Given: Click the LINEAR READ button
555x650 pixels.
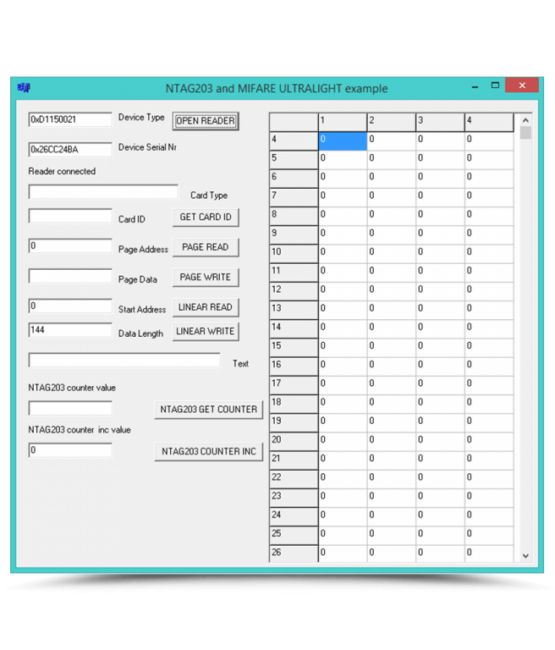Looking at the screenshot, I should [206, 308].
